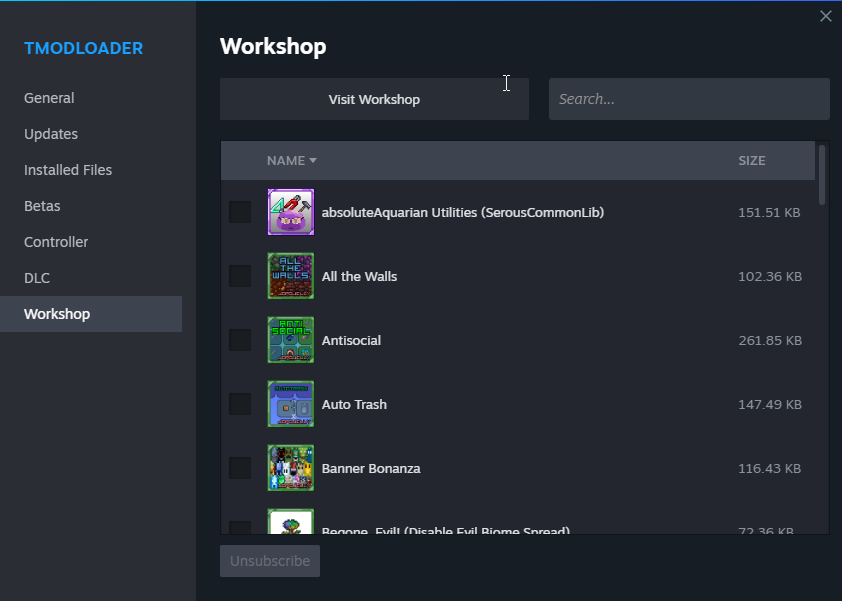Click the 'Auto Trash' mod name
Image resolution: width=842 pixels, height=601 pixels.
354,404
